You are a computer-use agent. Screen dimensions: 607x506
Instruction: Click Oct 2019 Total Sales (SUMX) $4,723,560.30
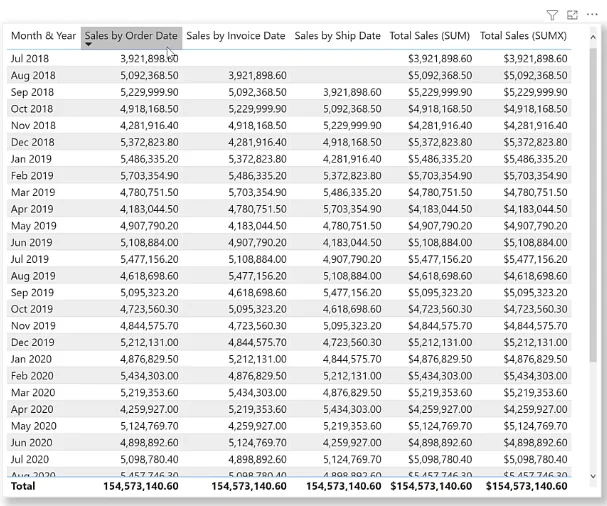535,309
